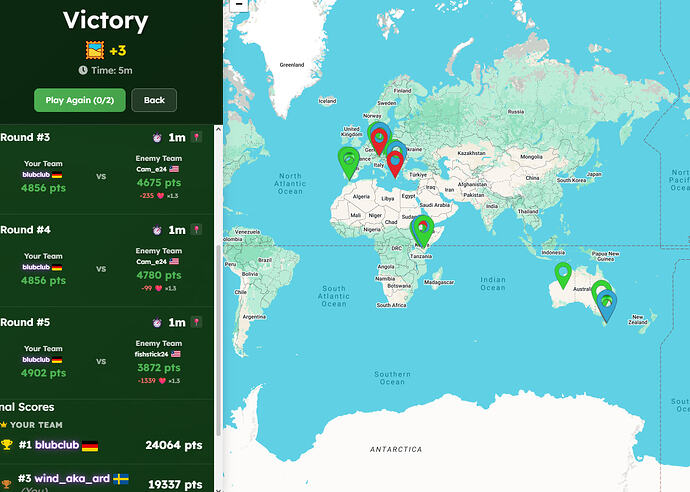Click the 4780 pts enemy score
690x492 pixels.
pyautogui.click(x=159, y=275)
